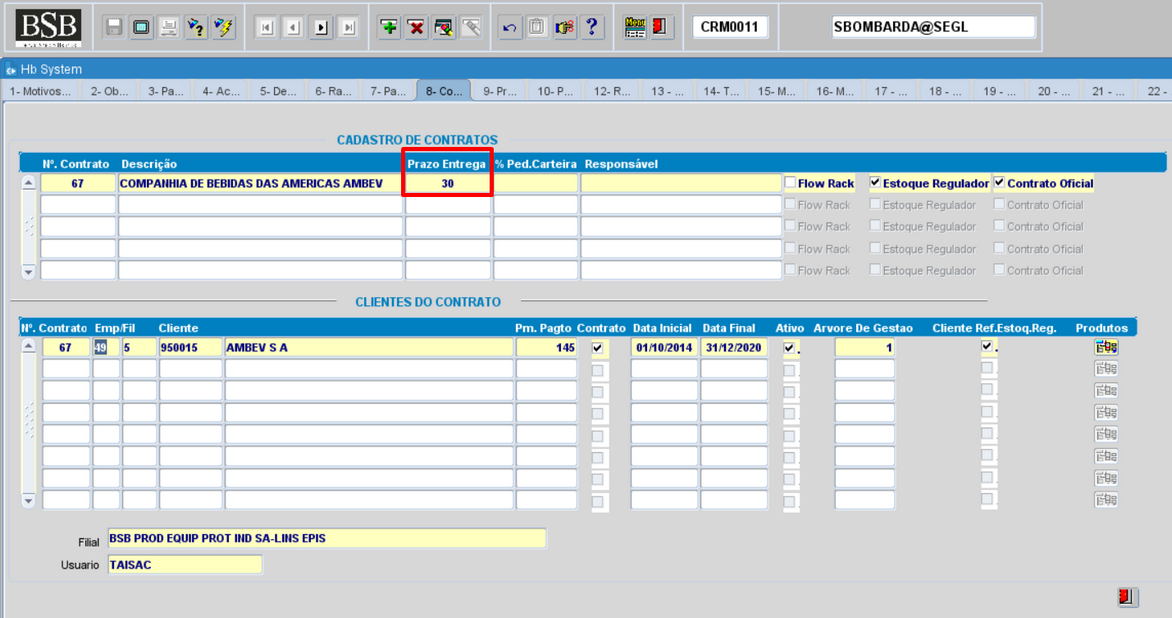Toggle Contrato Oficial checkbox for contract 67
The width and height of the screenshot is (1172, 618).
(999, 183)
